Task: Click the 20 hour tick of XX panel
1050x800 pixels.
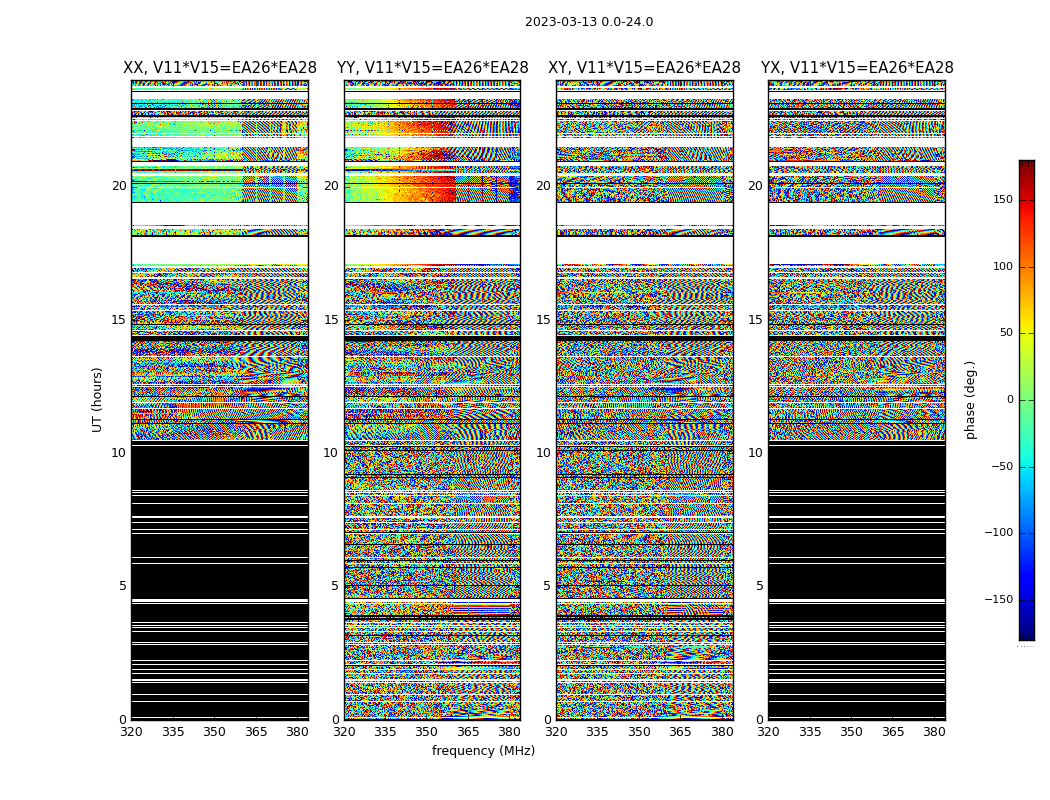Action: coord(119,186)
